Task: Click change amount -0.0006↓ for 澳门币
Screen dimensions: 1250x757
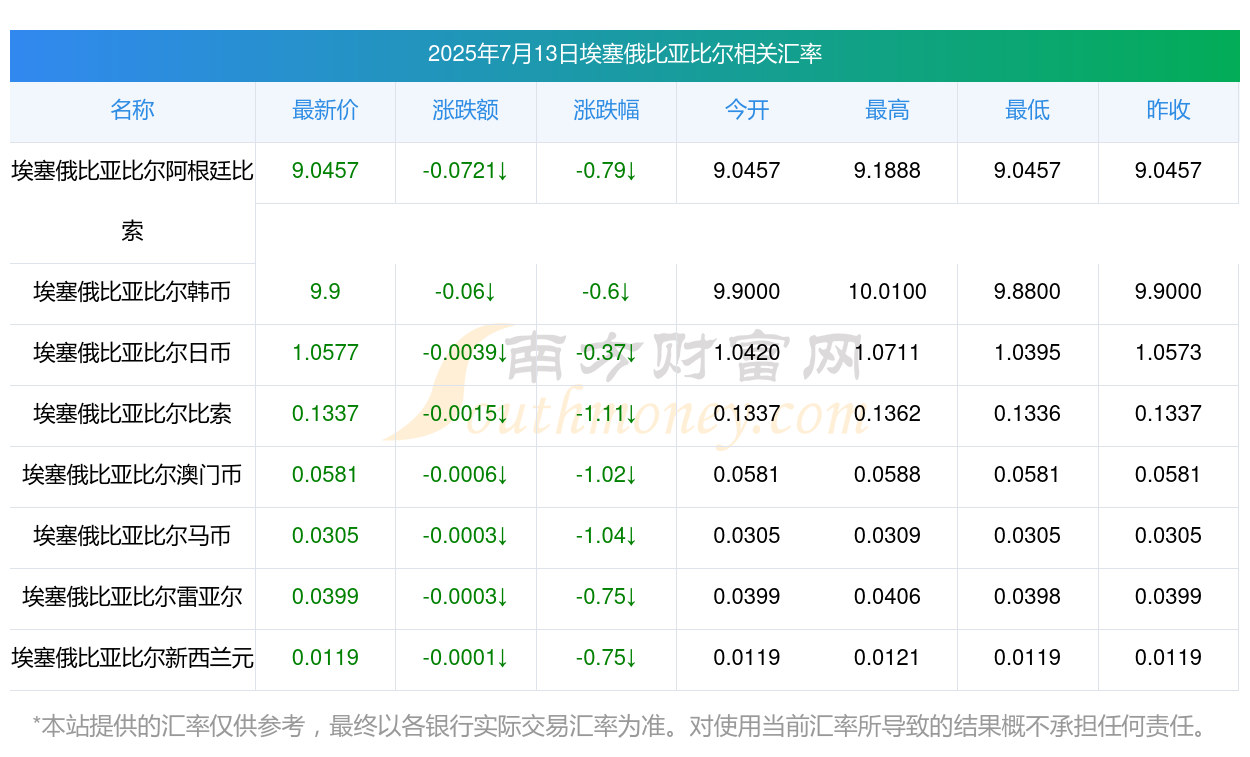Action: [x=466, y=475]
